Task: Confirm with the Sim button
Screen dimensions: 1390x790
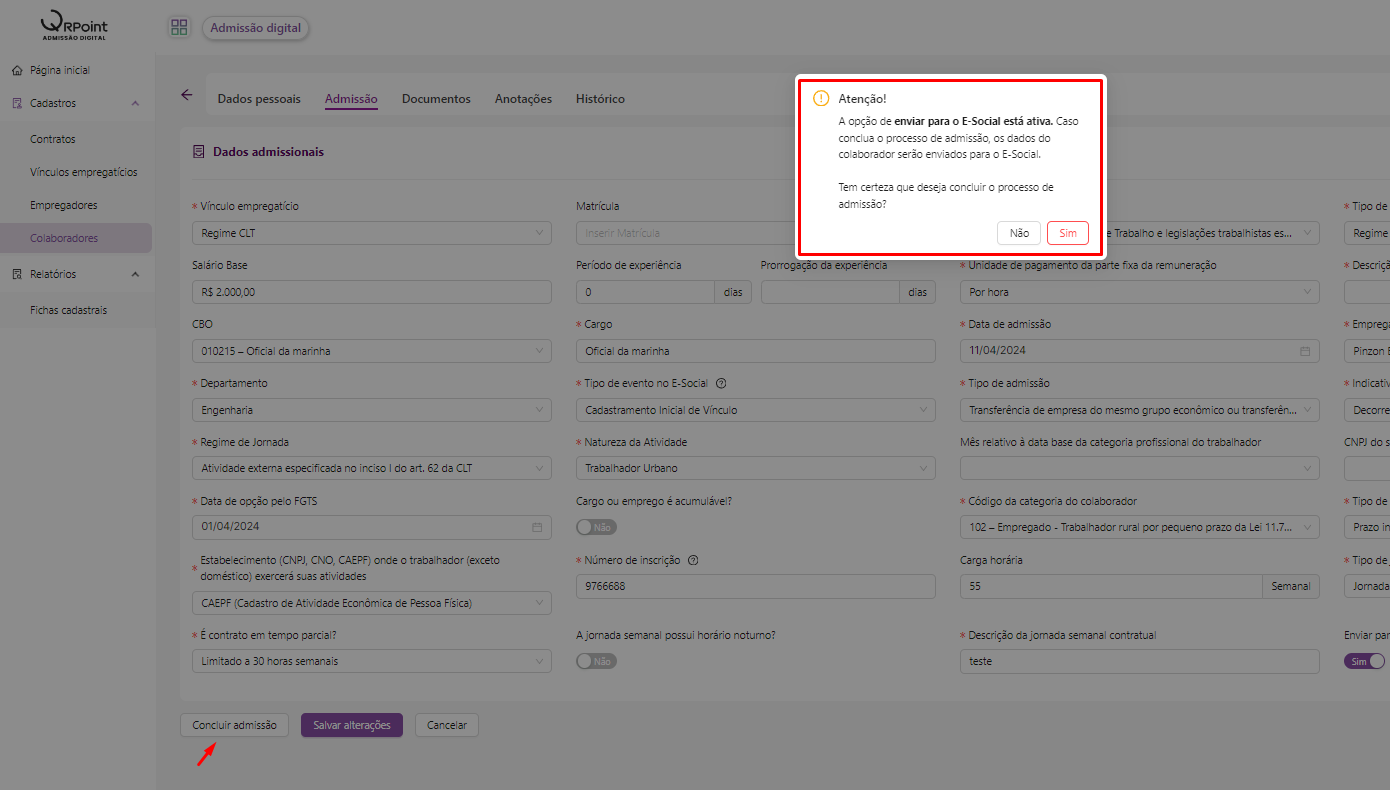Action: click(x=1067, y=233)
